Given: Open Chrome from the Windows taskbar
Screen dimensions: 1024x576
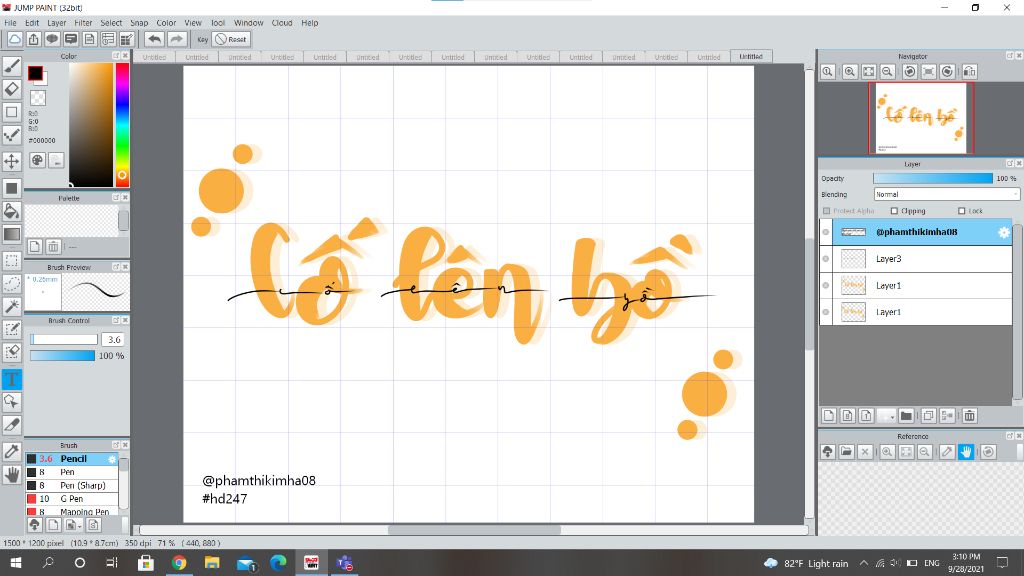Looking at the screenshot, I should click(178, 562).
